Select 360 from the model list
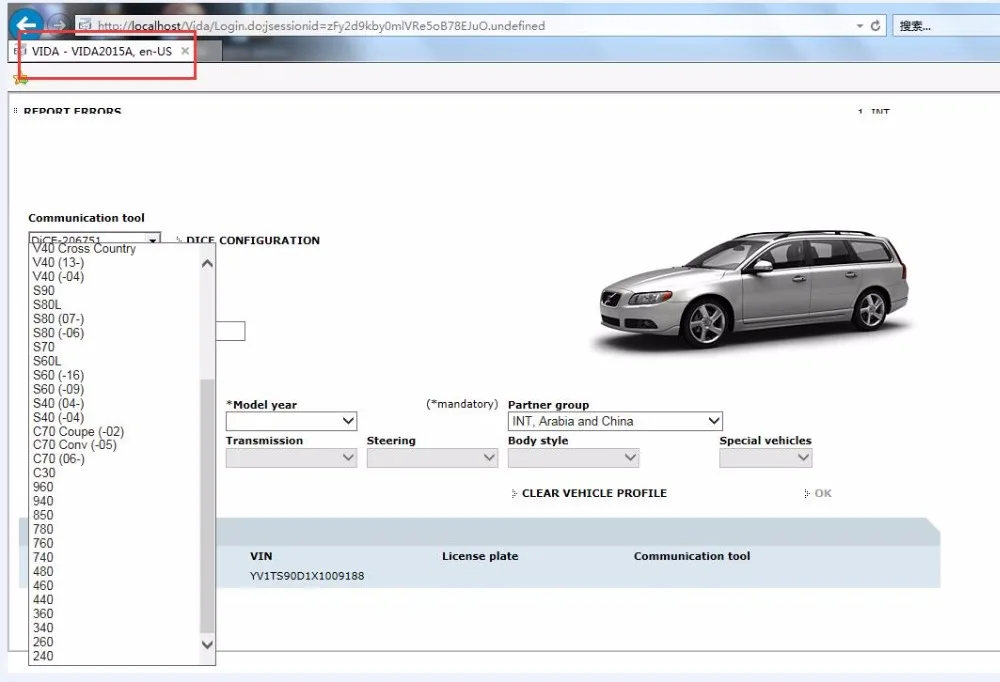The height and width of the screenshot is (682, 1000). click(x=43, y=613)
